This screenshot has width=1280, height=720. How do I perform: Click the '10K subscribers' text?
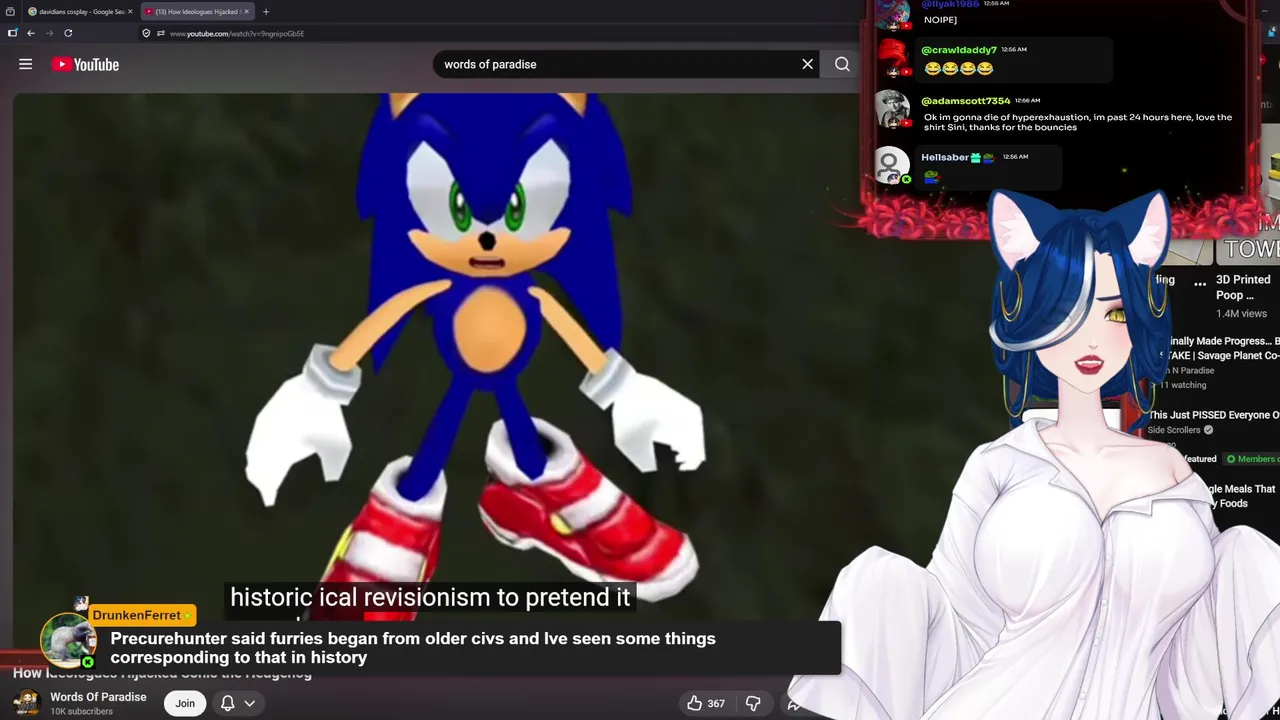click(x=82, y=712)
